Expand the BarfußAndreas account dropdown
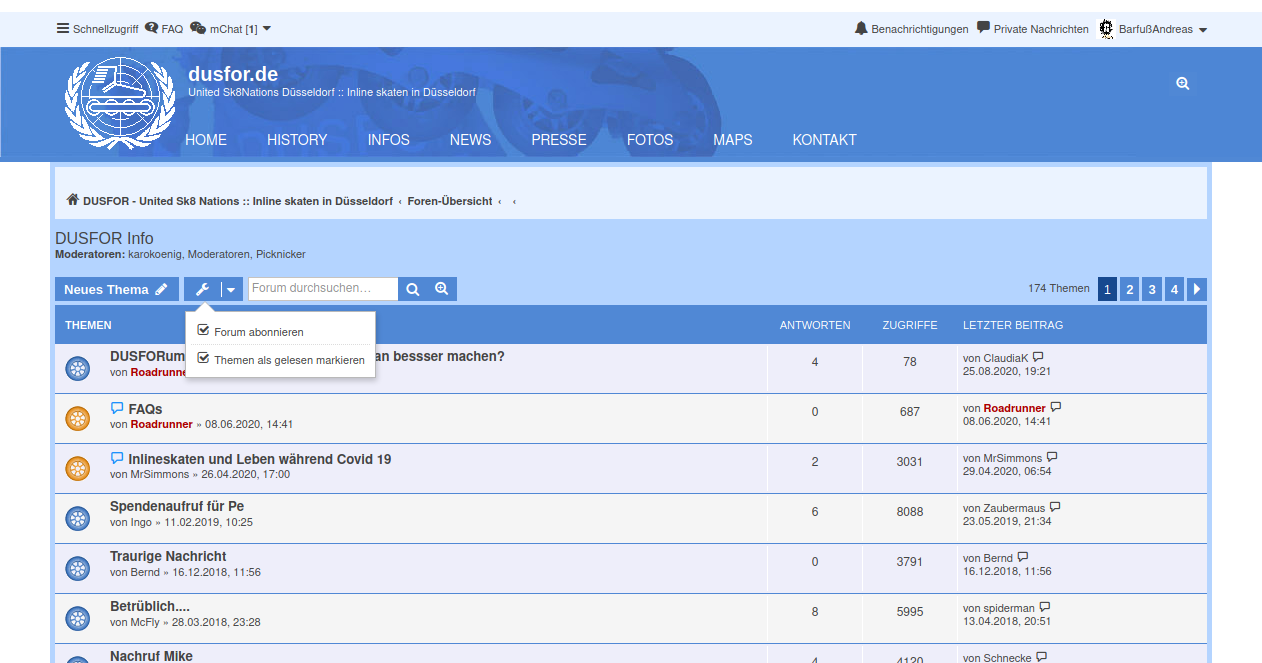 [1155, 29]
